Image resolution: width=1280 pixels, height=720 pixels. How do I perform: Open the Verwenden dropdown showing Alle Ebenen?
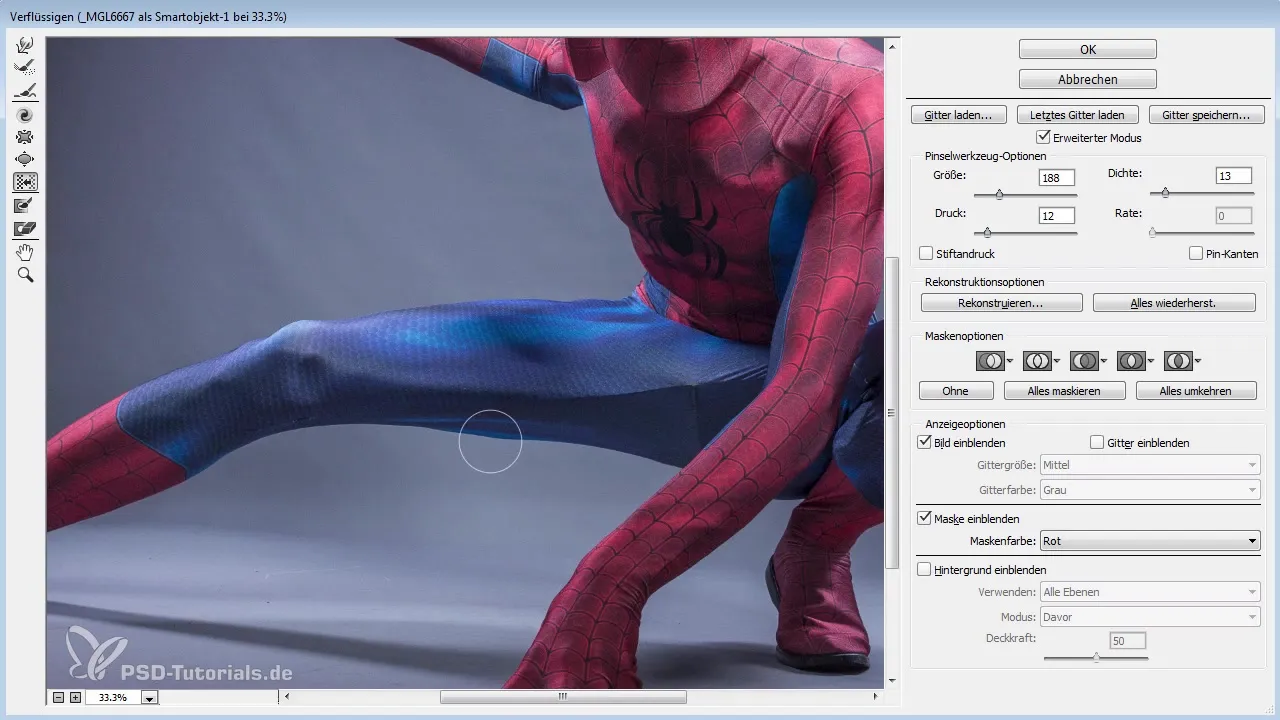tap(1149, 592)
